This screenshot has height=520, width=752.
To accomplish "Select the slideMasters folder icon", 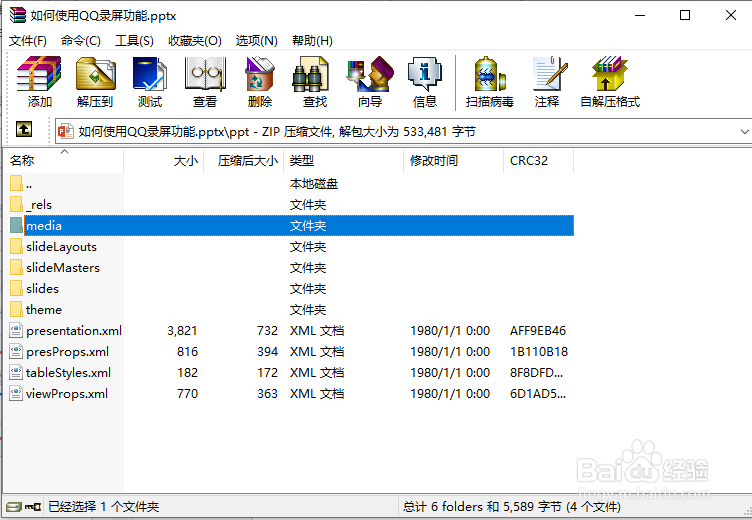I will [16, 268].
